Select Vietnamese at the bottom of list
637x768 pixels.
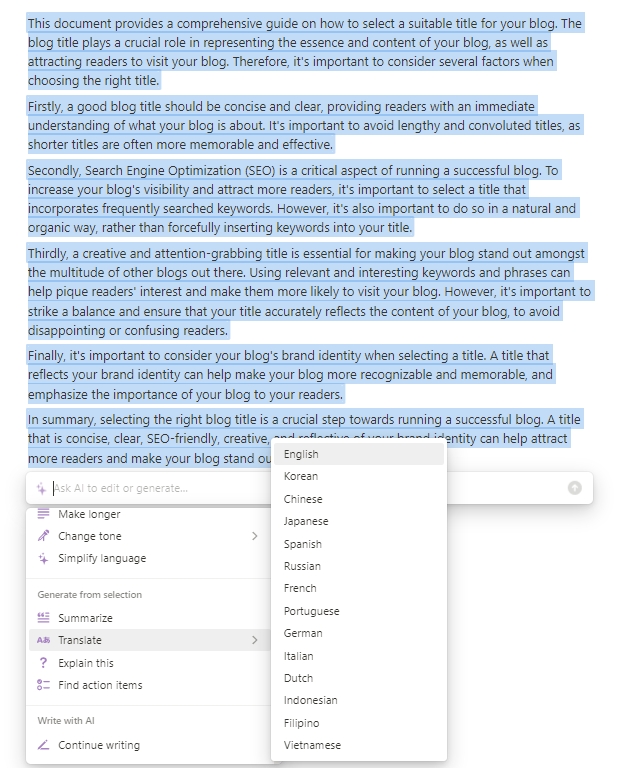pos(312,745)
